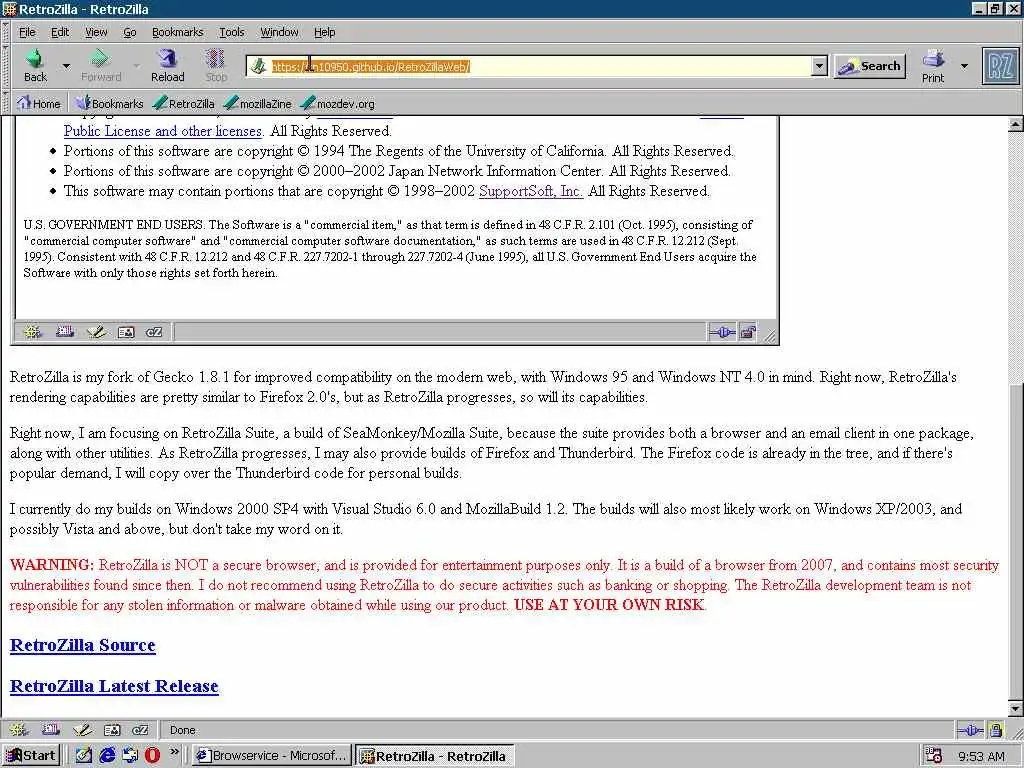The image size is (1024, 768).
Task: Click the vertical scrollbar thumb
Action: point(1016,542)
